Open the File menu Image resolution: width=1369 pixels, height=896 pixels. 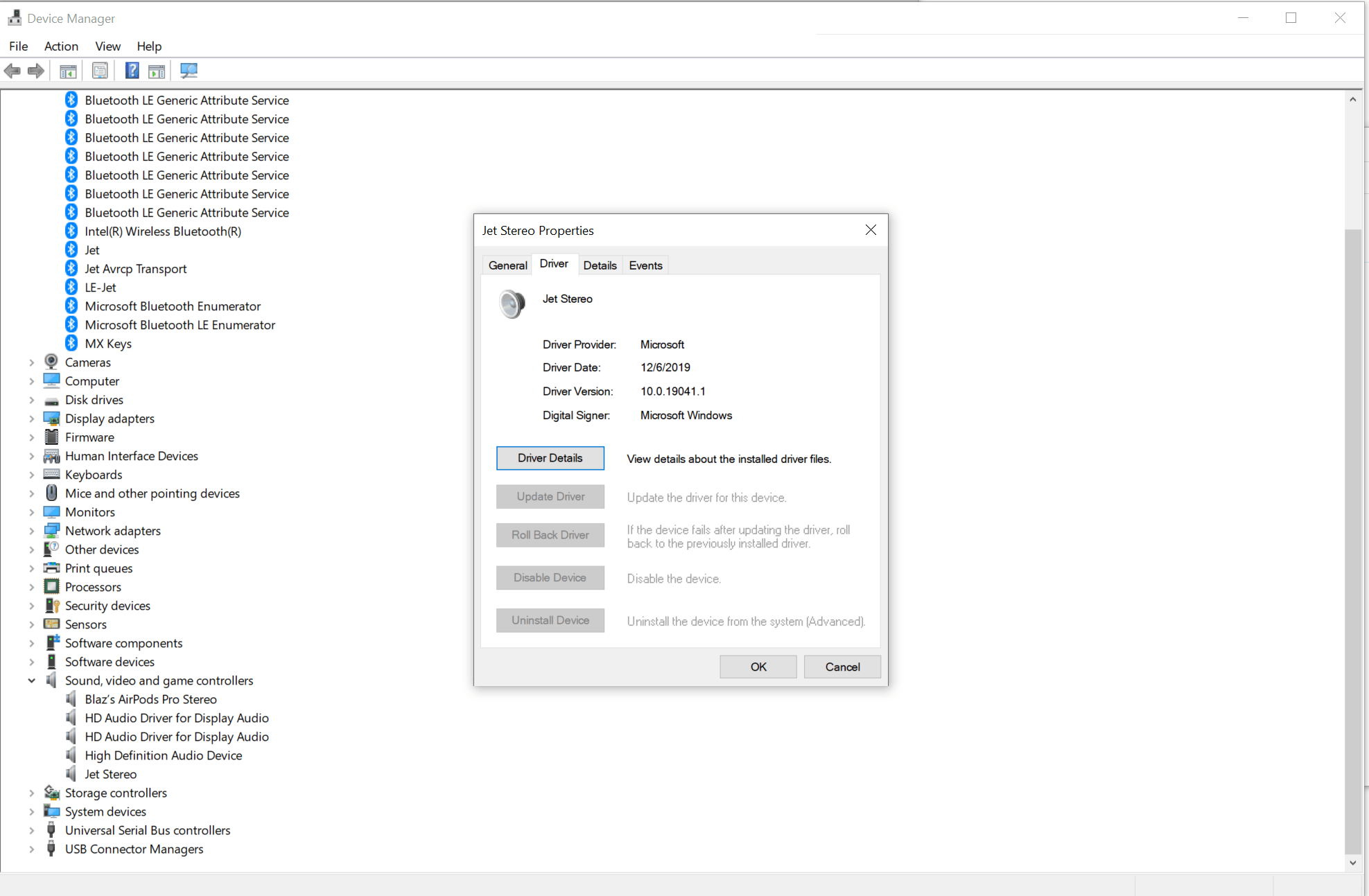pyautogui.click(x=19, y=46)
